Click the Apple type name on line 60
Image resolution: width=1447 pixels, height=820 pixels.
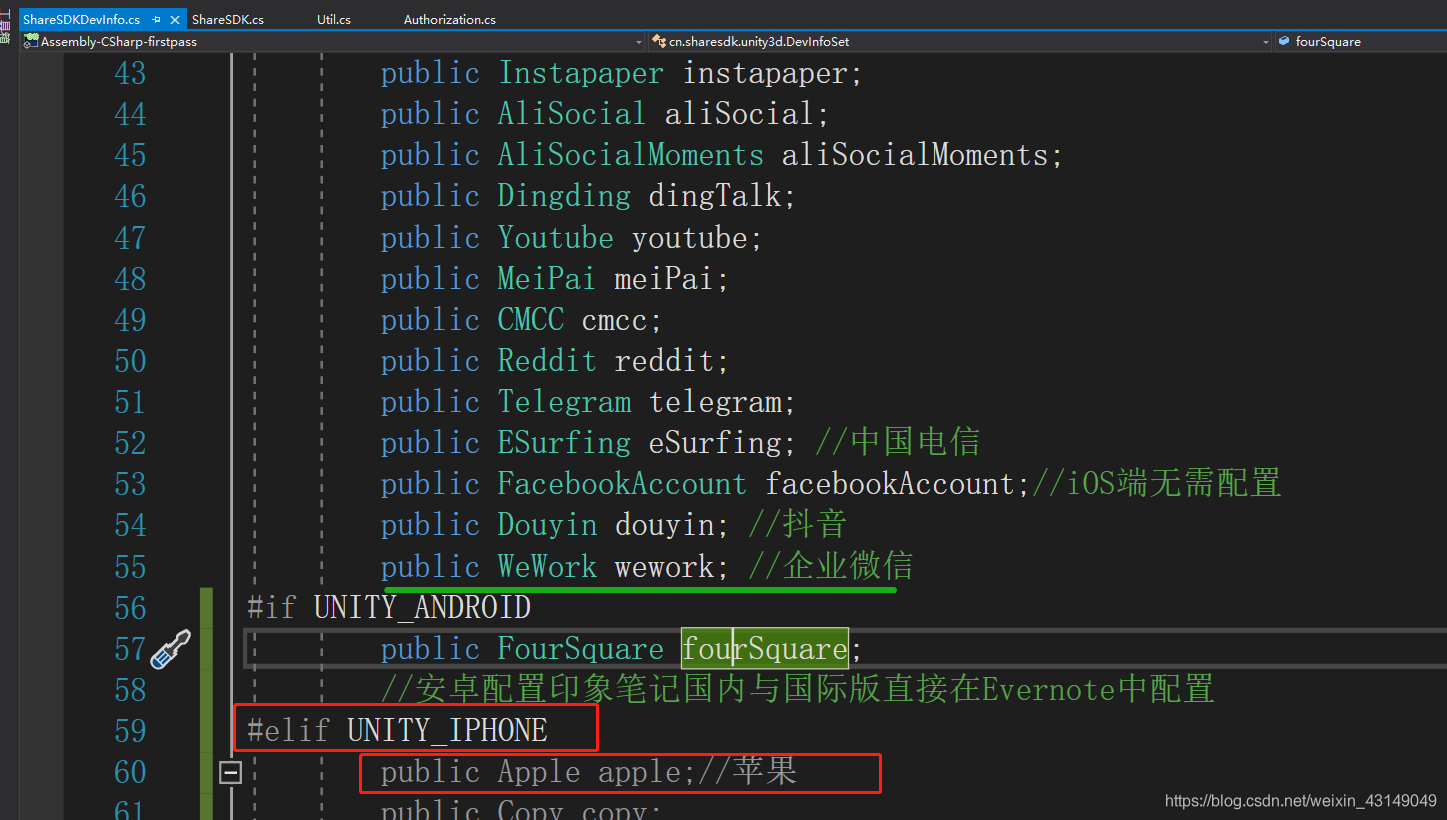[x=539, y=772]
